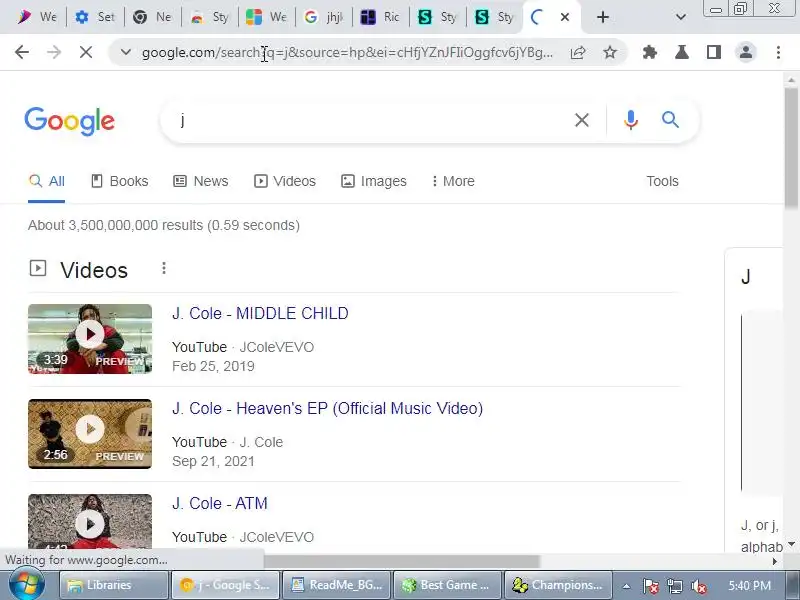Go back using the browser back arrow

pyautogui.click(x=22, y=52)
